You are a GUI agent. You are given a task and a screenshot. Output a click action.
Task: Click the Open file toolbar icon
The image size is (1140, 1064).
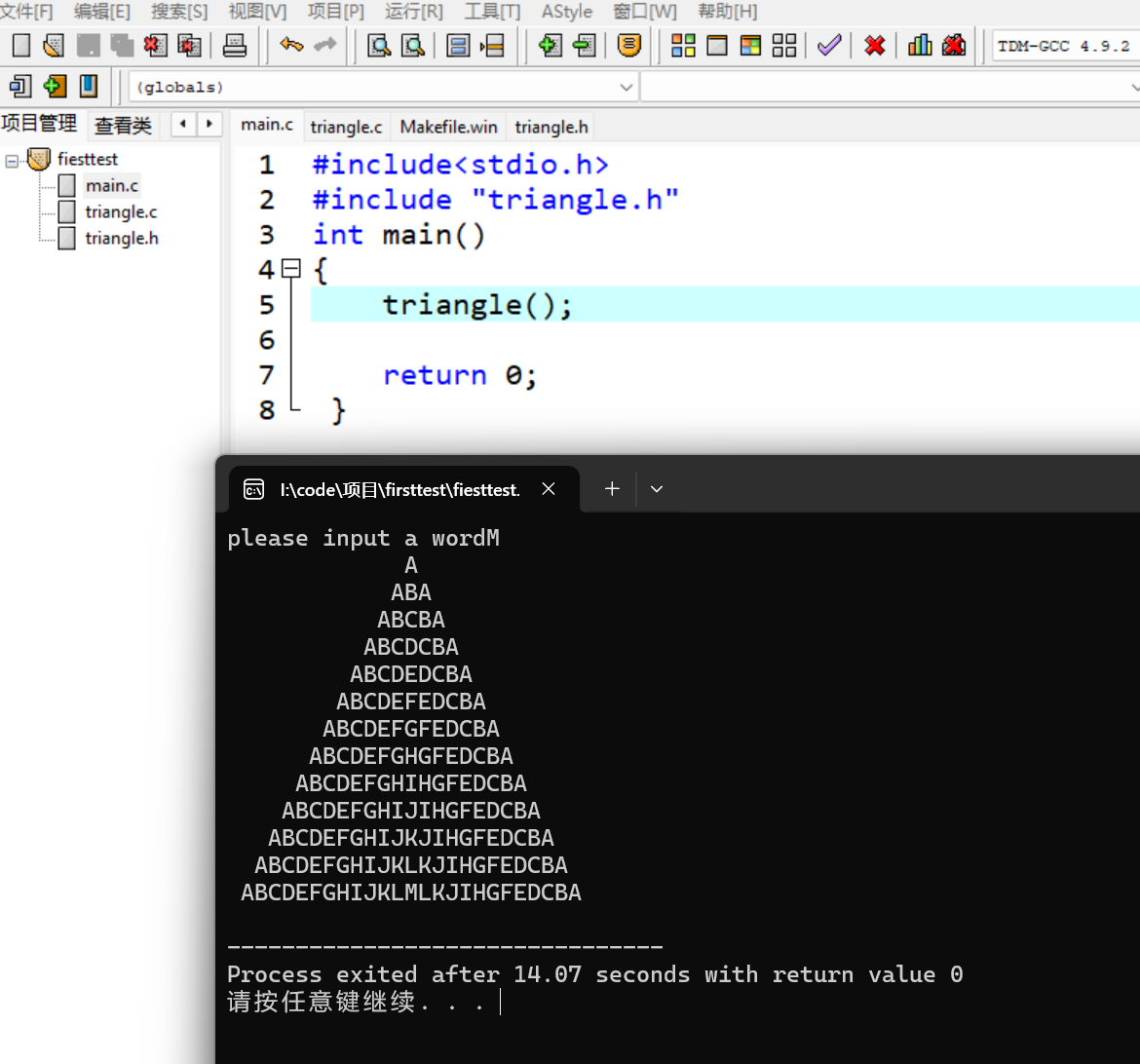(x=54, y=46)
